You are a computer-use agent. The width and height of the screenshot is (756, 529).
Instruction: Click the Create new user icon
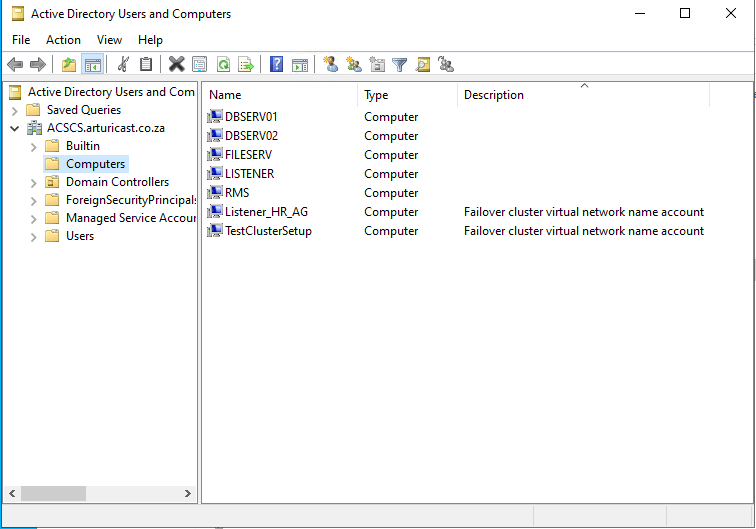[x=331, y=65]
